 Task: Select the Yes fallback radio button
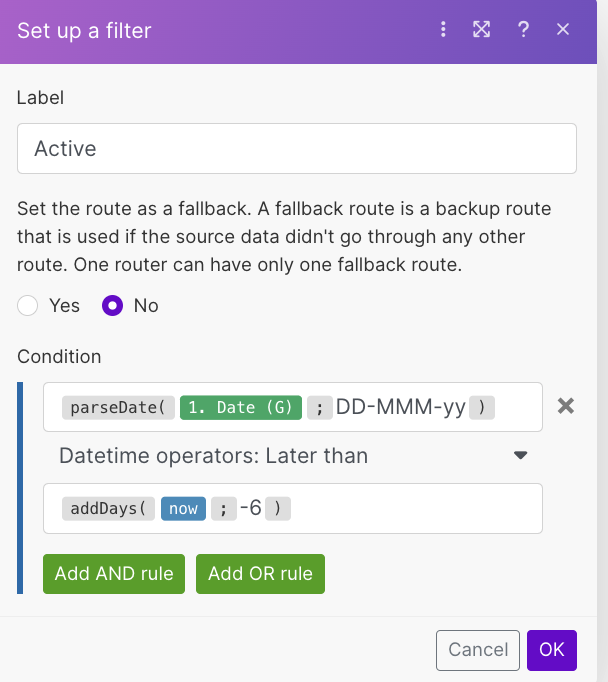pos(28,305)
